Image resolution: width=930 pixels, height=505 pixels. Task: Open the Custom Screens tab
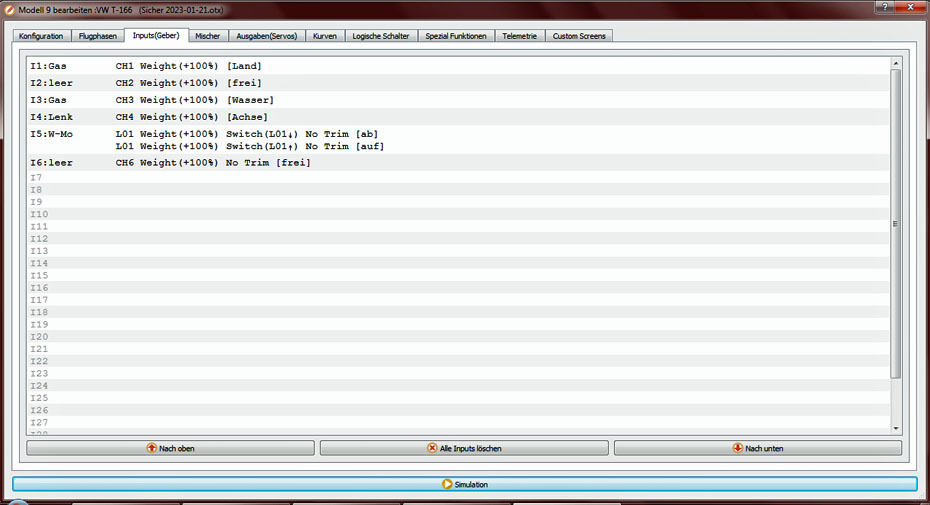(579, 36)
